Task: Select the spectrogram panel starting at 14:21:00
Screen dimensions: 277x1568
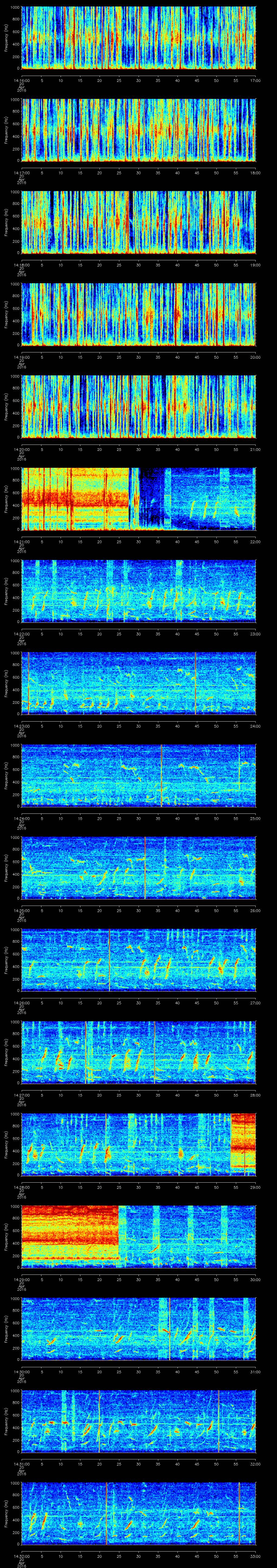Action: pos(139,499)
